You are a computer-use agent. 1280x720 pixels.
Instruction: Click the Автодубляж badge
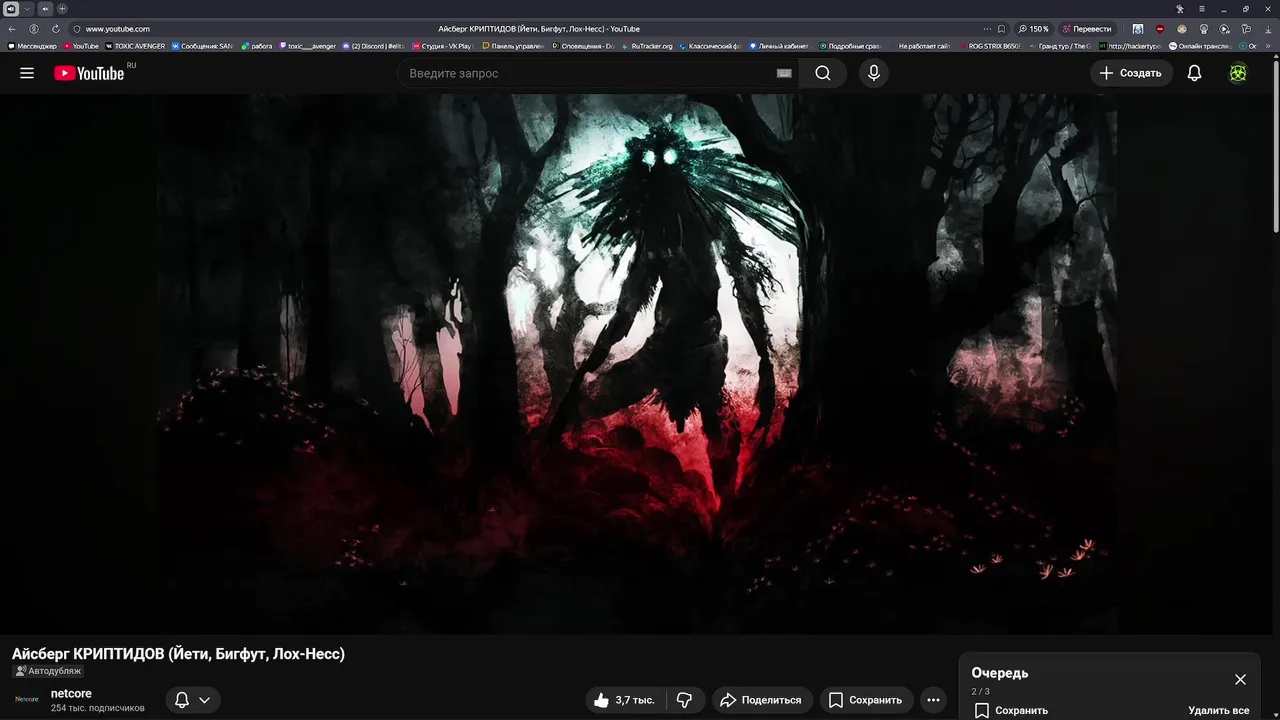pos(48,671)
